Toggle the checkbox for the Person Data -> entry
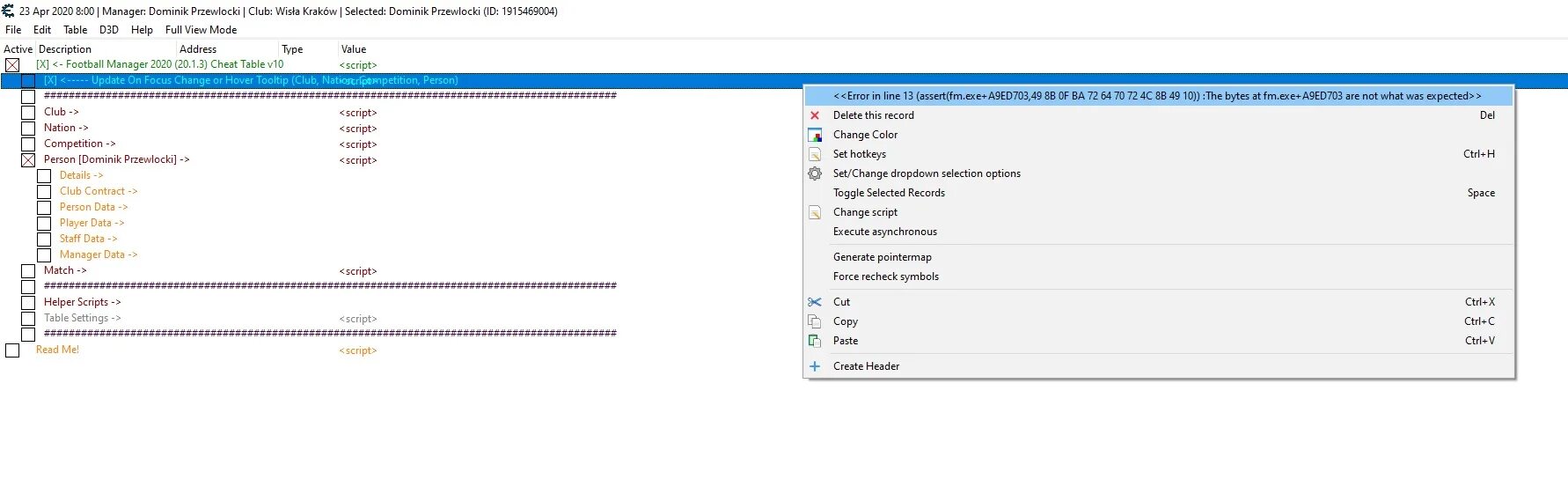 click(44, 208)
